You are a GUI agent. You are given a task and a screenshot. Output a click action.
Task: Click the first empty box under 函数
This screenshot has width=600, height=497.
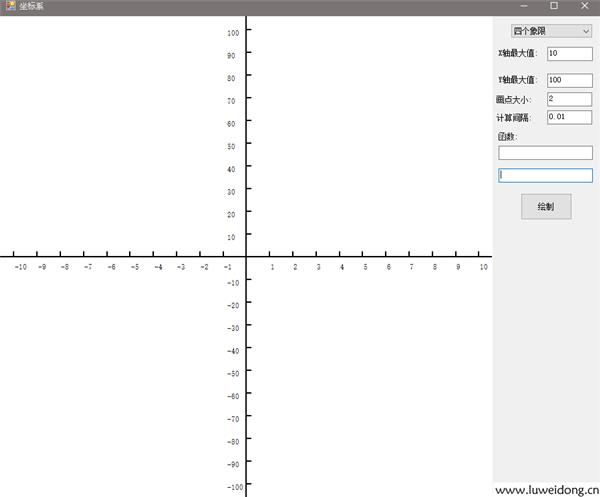(545, 153)
